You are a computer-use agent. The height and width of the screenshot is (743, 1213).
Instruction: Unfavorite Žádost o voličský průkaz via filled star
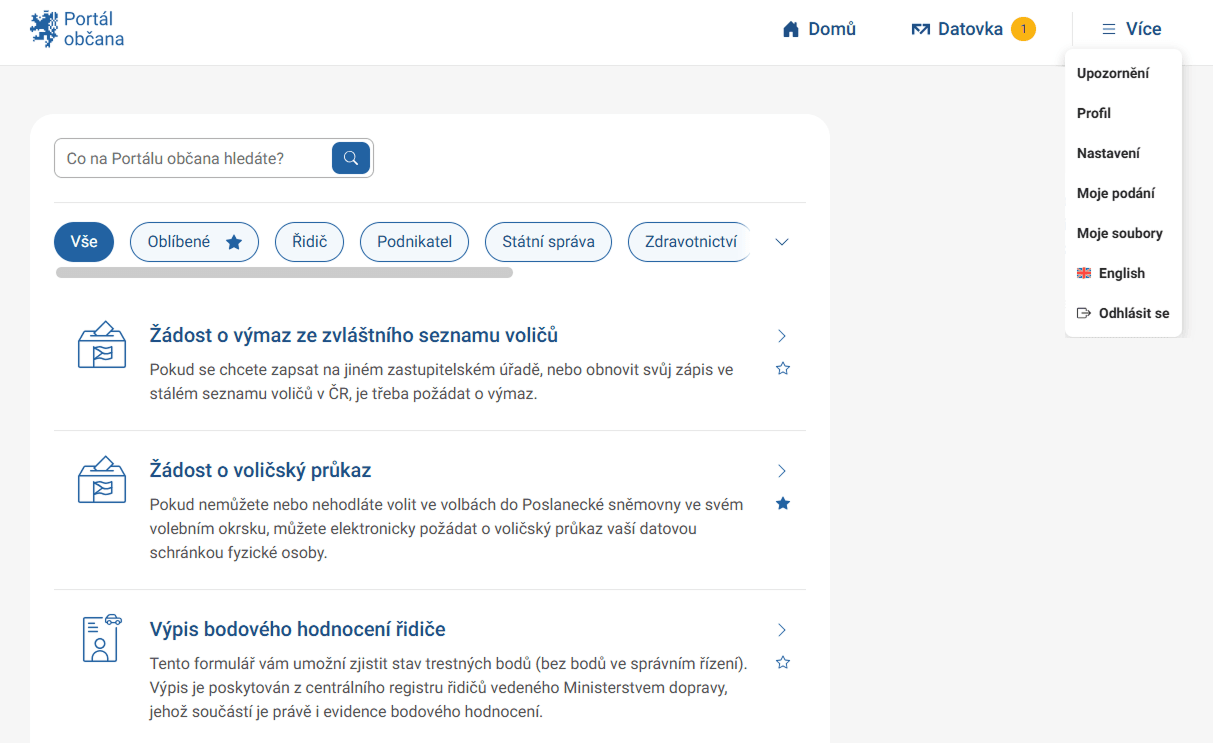point(783,503)
